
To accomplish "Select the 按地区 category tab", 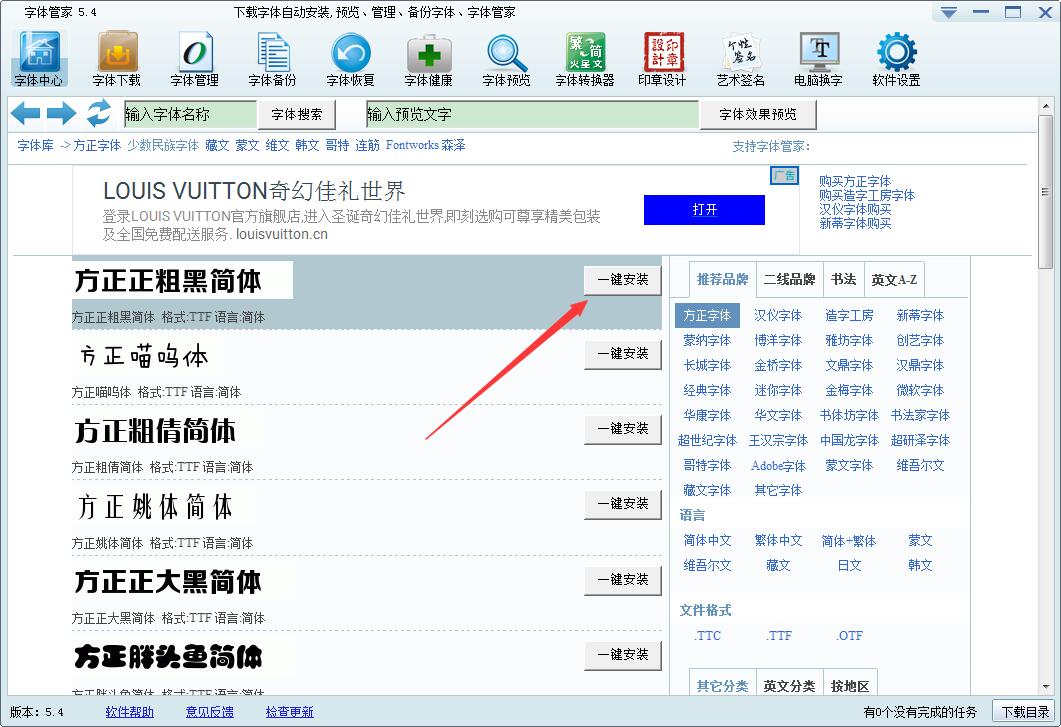I will (850, 686).
